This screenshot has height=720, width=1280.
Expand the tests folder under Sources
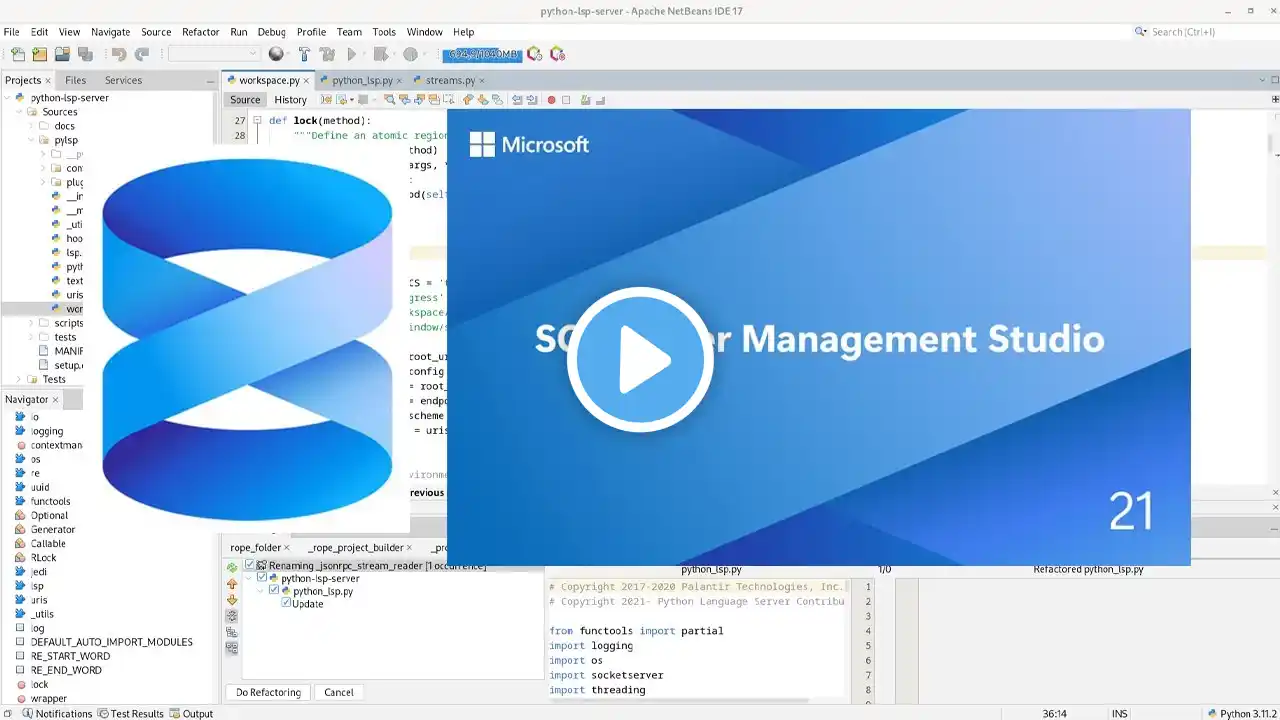(x=31, y=337)
